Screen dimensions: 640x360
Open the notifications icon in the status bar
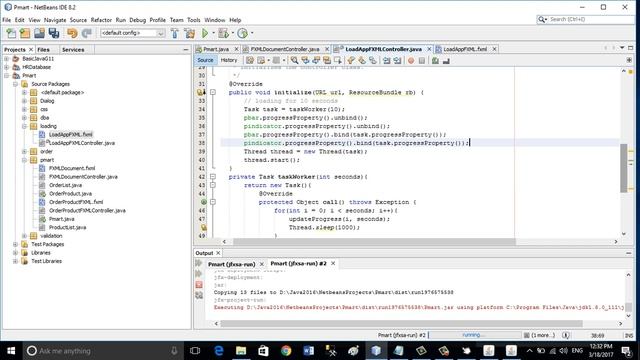pos(566,335)
